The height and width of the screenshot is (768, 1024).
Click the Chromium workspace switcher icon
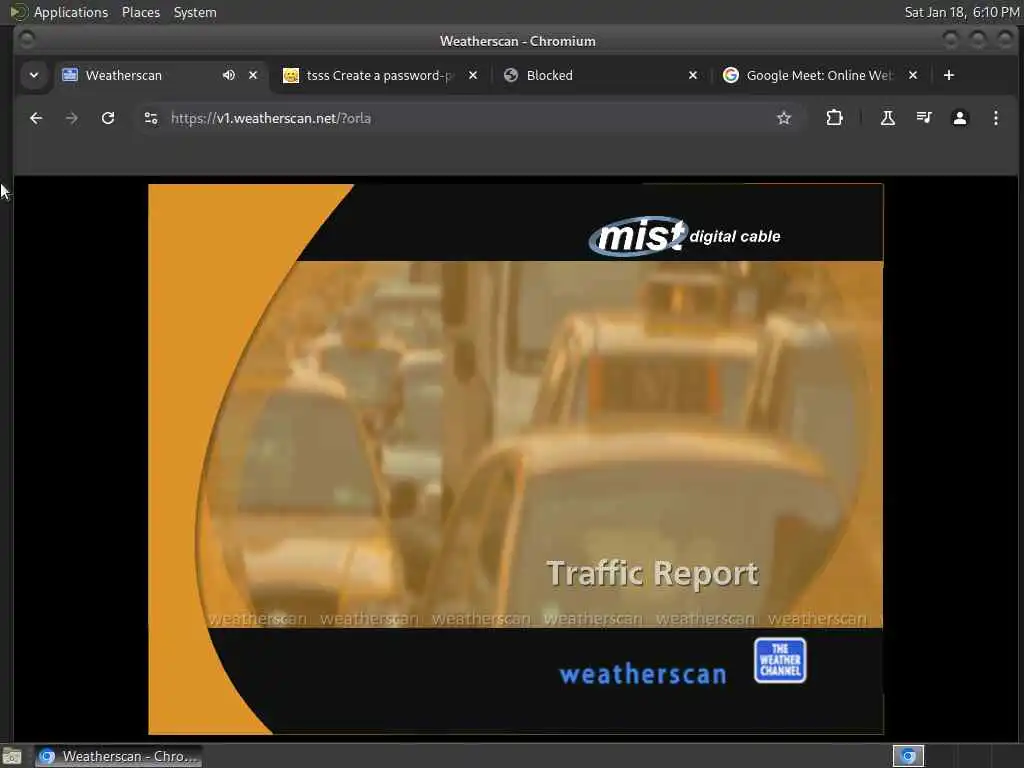(908, 756)
